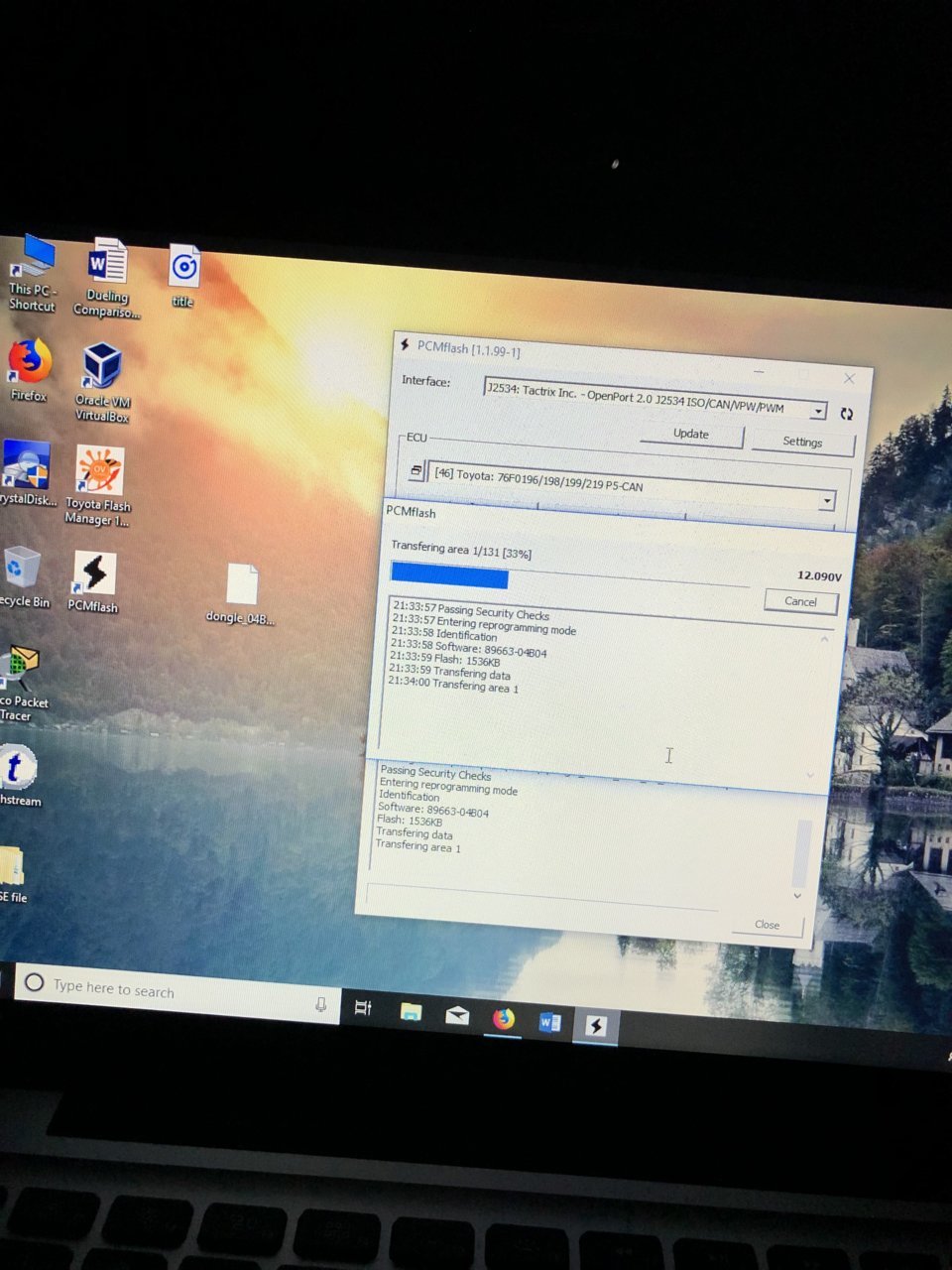952x1270 pixels.
Task: Close the PCMflash main window
Action: [x=849, y=378]
